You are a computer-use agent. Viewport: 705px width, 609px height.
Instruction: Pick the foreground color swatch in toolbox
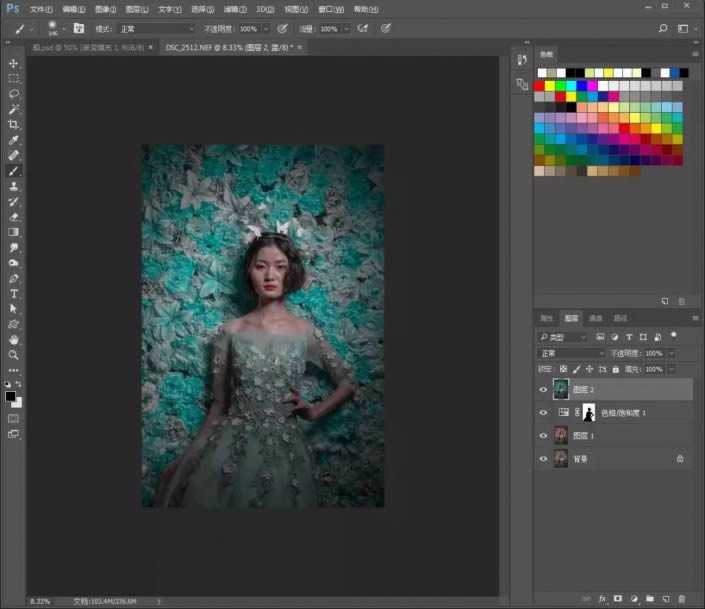11,396
